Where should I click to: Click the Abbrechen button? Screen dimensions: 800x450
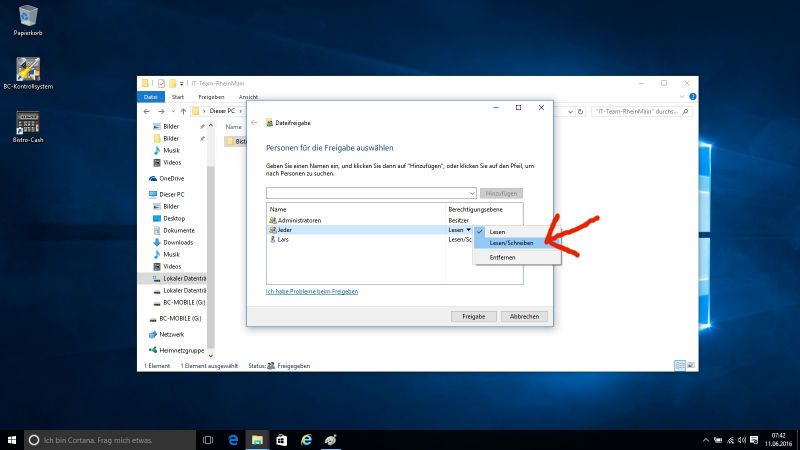(x=524, y=316)
